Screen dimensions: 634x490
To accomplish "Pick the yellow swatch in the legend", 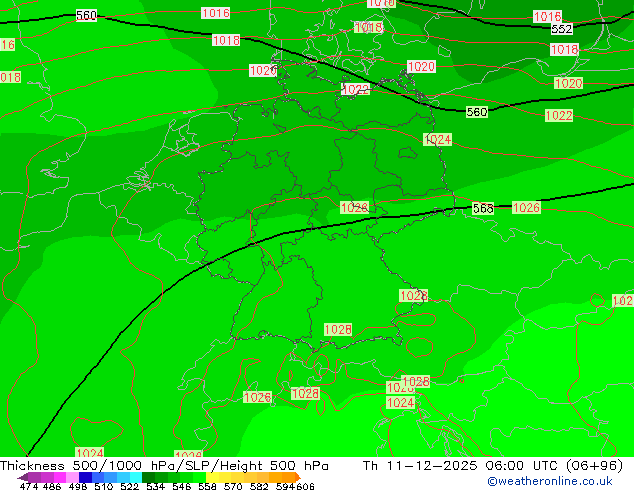I will [x=212, y=477].
